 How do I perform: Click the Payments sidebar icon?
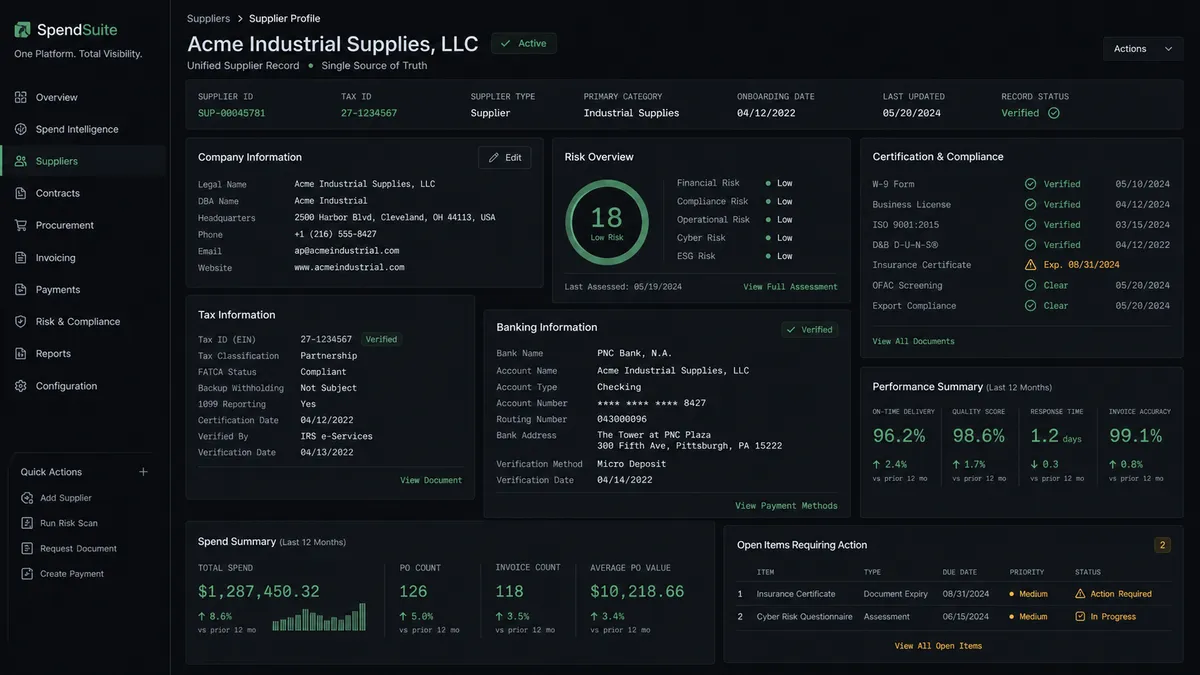point(21,289)
